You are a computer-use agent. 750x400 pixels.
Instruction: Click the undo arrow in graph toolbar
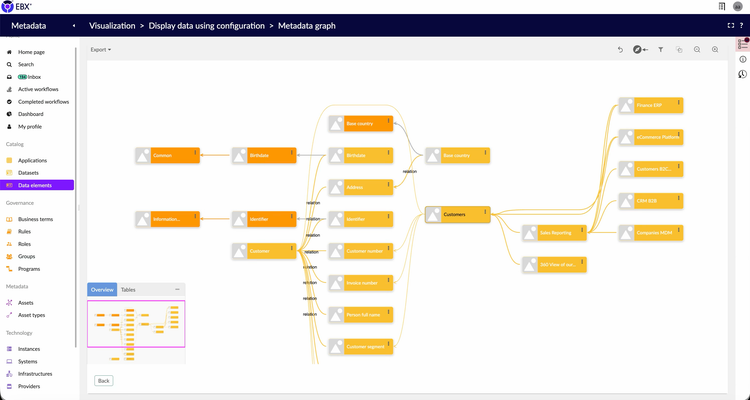pyautogui.click(x=620, y=50)
